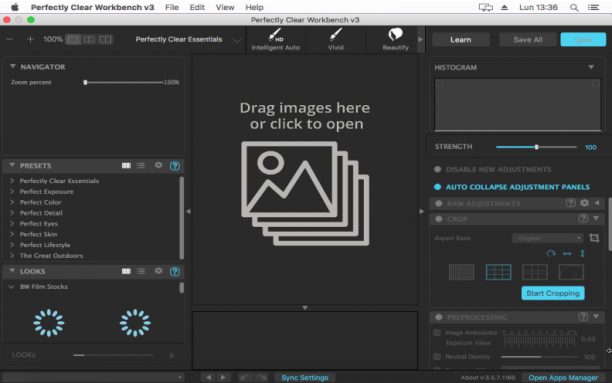Open Presets settings gear
Image resolution: width=612 pixels, height=383 pixels.
click(158, 165)
